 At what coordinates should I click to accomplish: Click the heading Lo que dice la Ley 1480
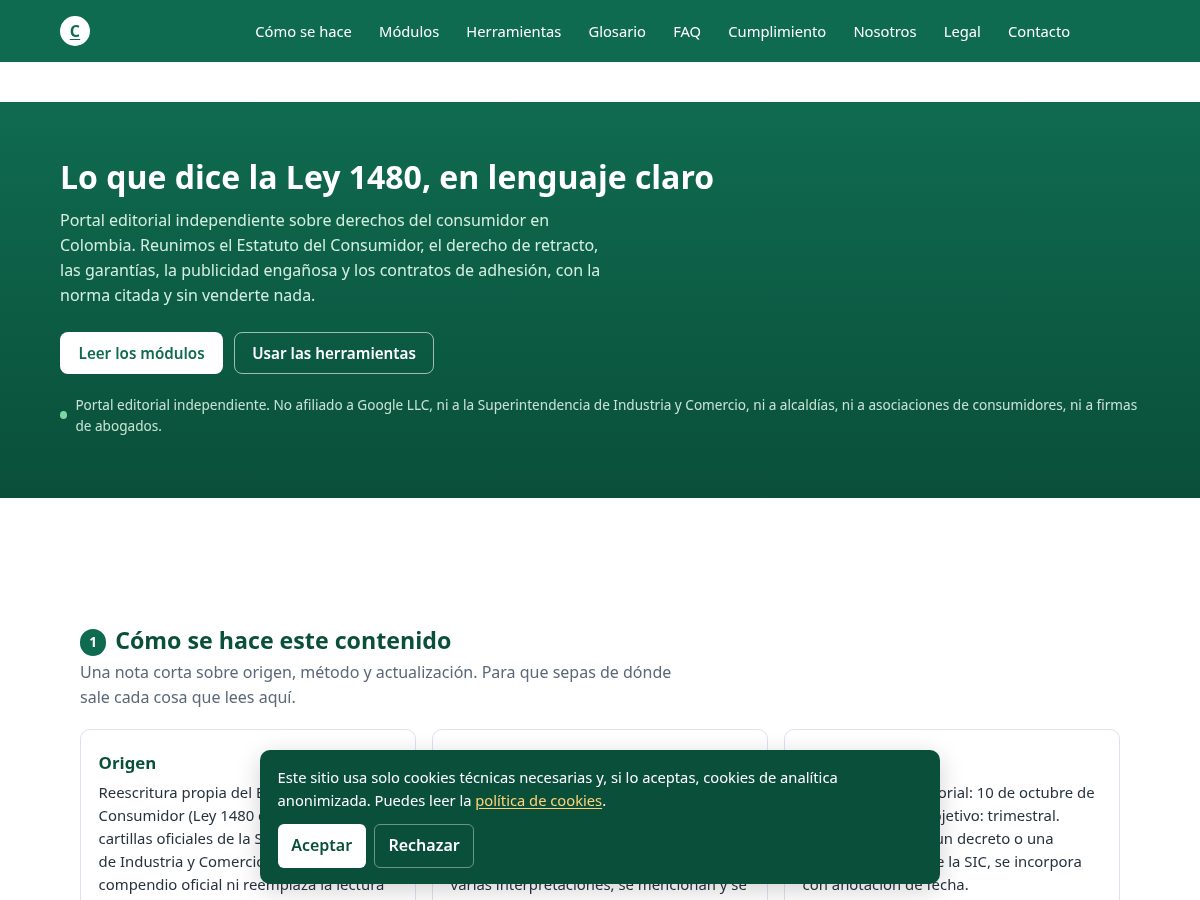(387, 177)
